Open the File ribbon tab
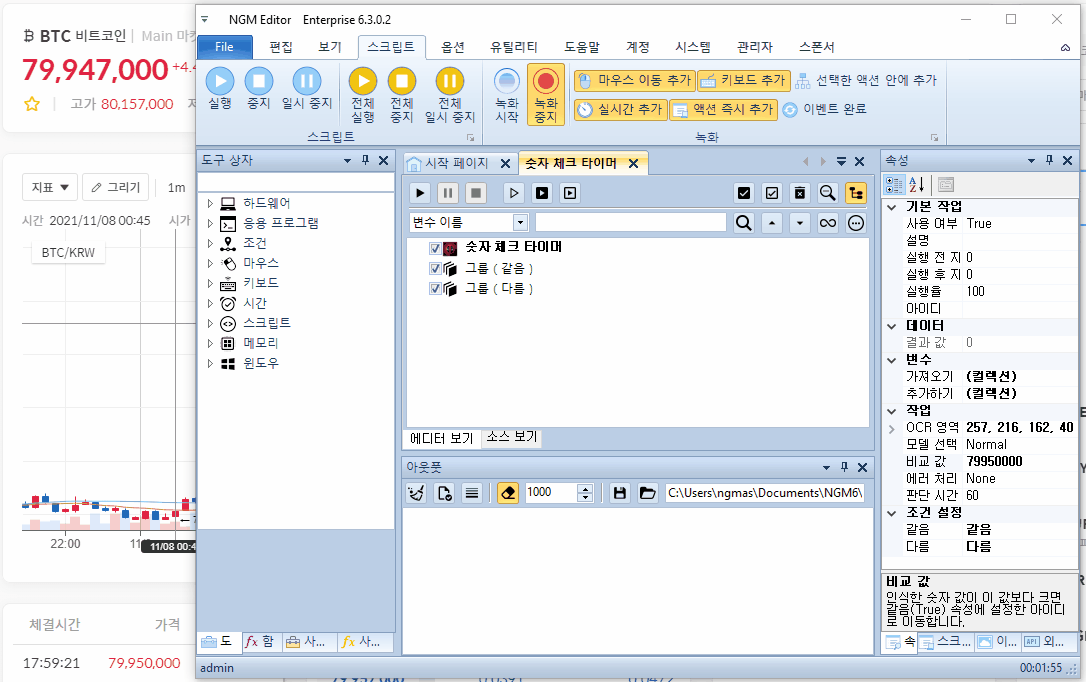This screenshot has width=1086, height=682. pyautogui.click(x=224, y=47)
